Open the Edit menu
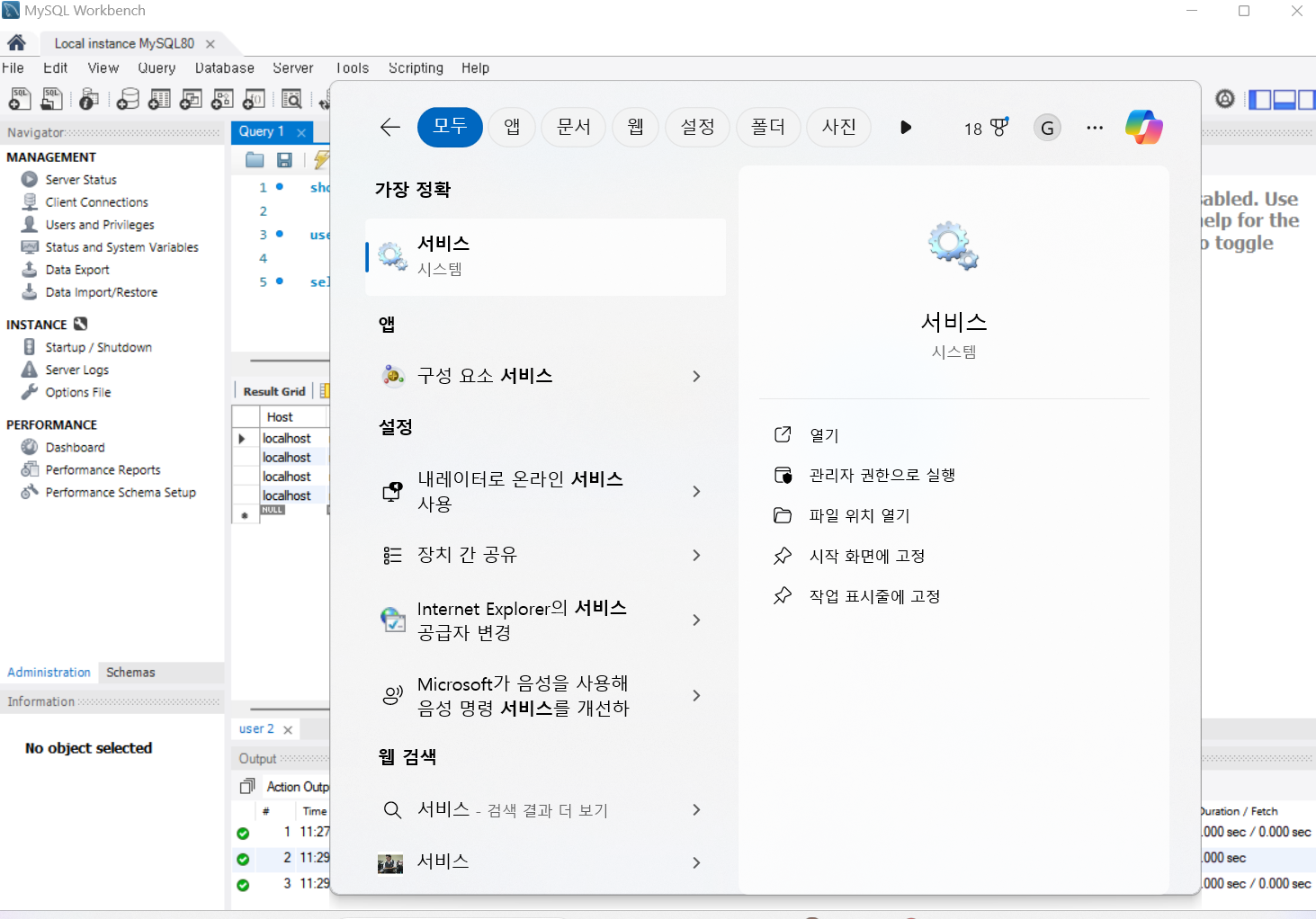 (x=56, y=67)
